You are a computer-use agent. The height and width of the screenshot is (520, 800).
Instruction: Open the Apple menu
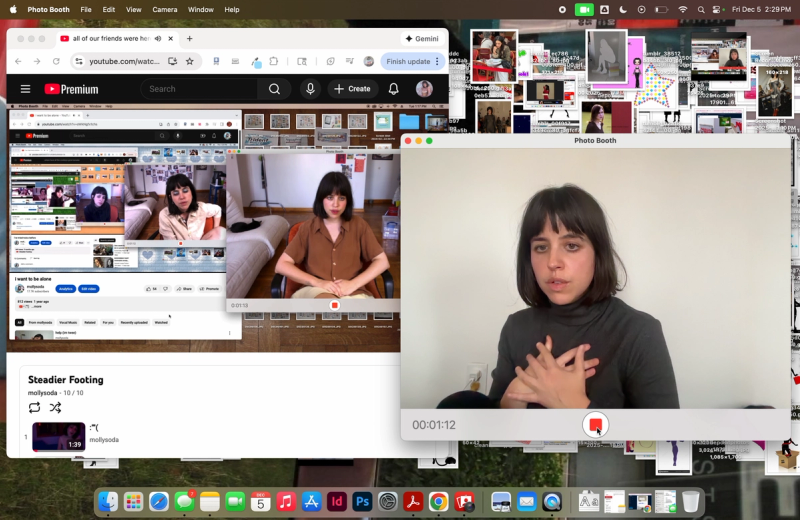point(13,9)
